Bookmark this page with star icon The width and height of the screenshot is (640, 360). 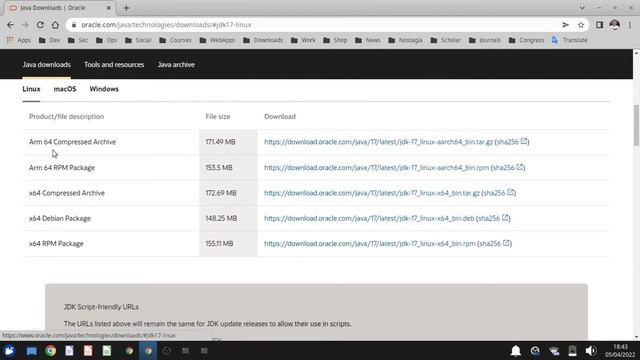(581, 25)
